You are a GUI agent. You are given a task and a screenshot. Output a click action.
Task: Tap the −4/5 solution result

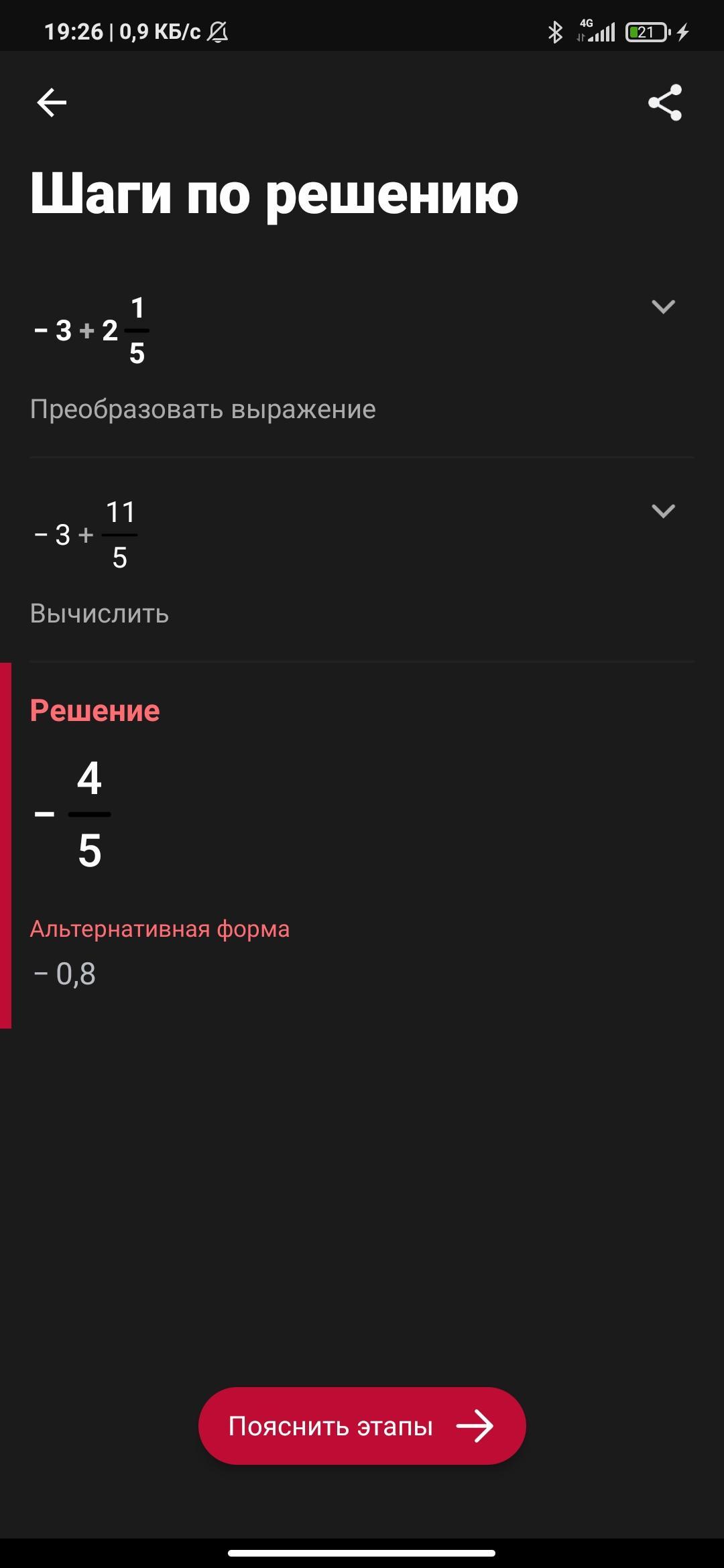coord(74,813)
